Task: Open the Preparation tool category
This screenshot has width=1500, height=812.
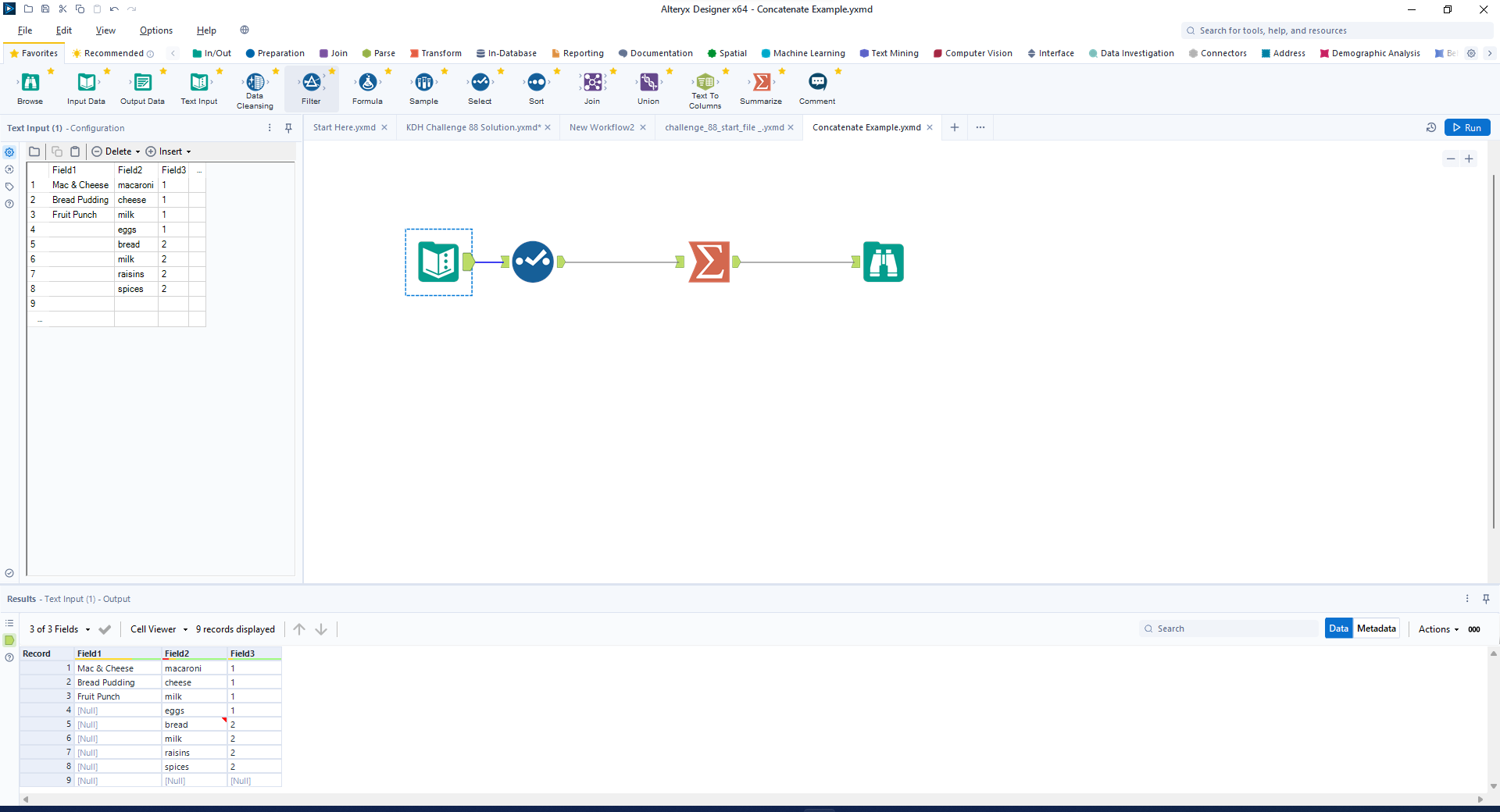Action: (x=275, y=54)
